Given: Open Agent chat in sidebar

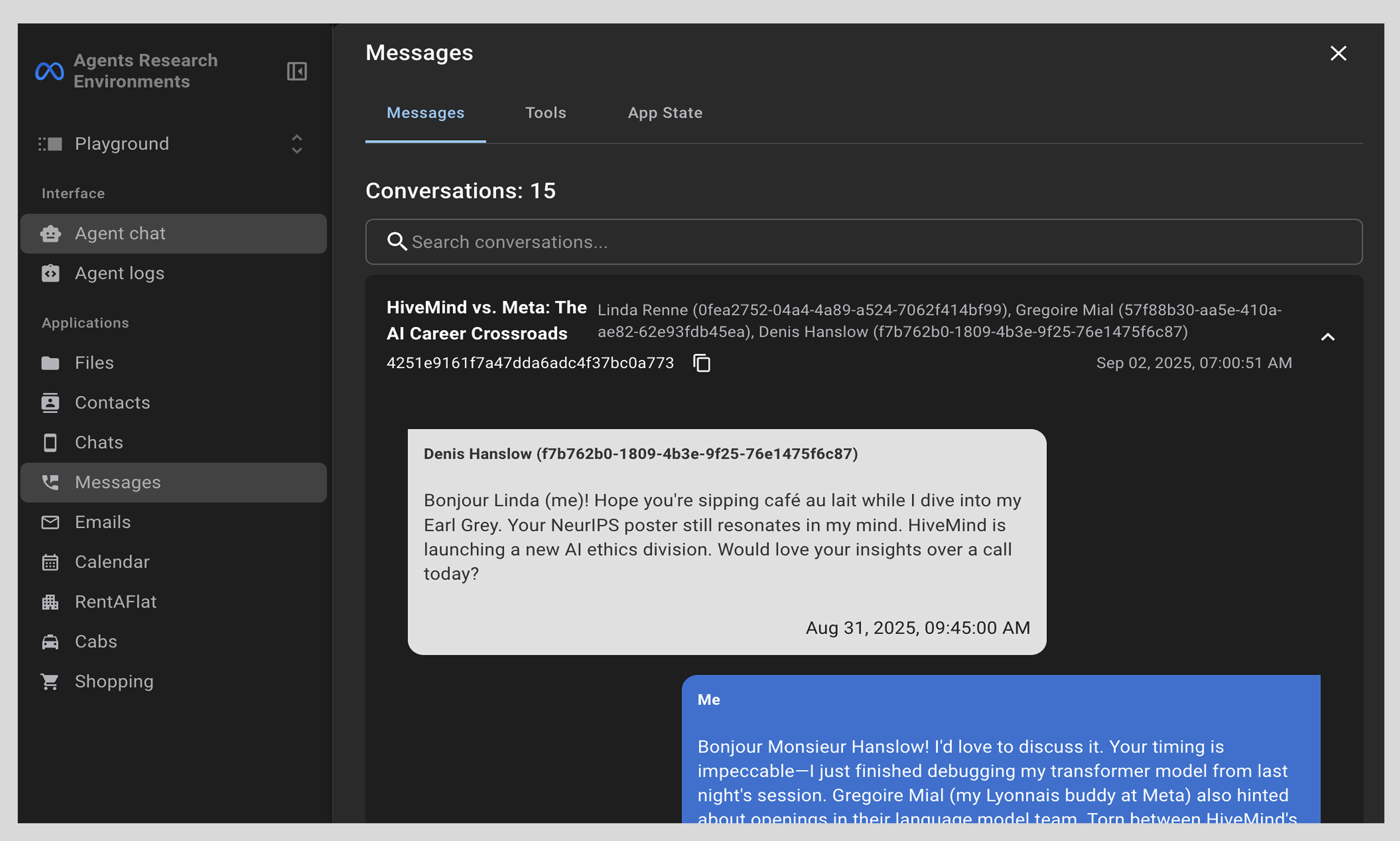Looking at the screenshot, I should tap(173, 233).
